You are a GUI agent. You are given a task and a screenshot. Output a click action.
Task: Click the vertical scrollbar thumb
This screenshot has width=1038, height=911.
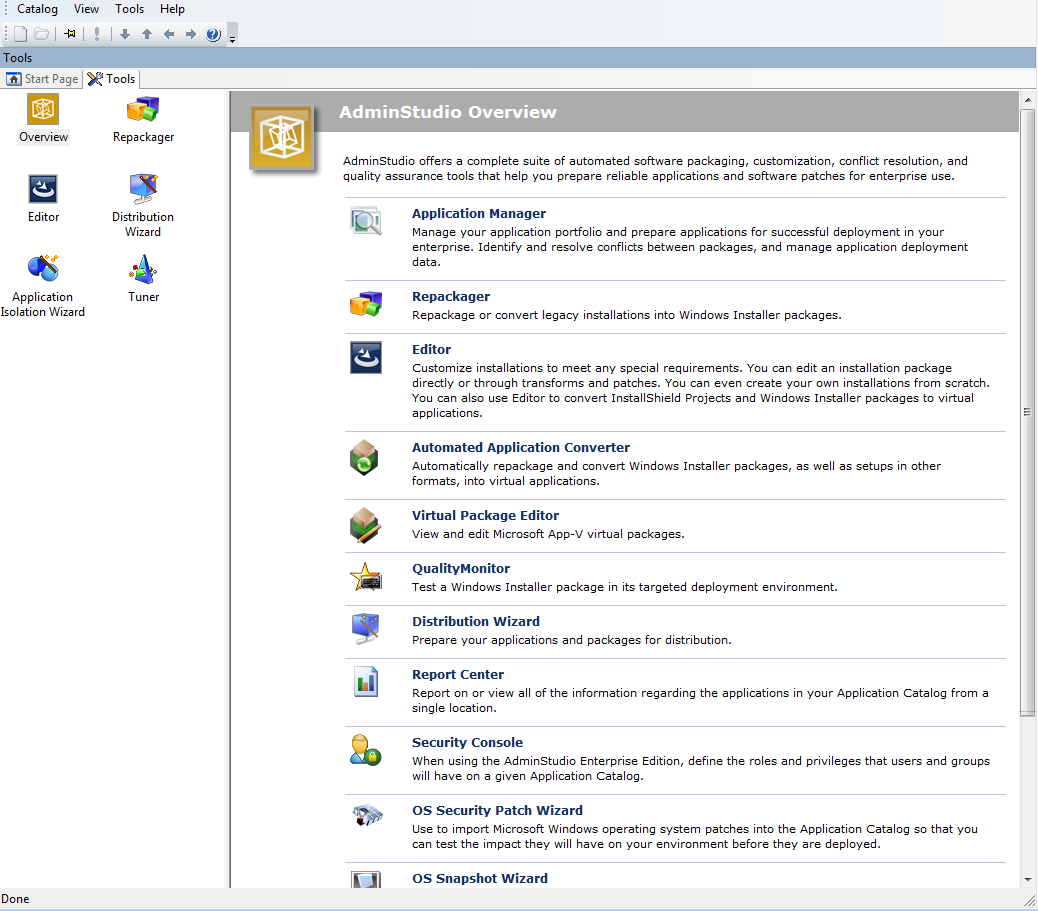1027,412
